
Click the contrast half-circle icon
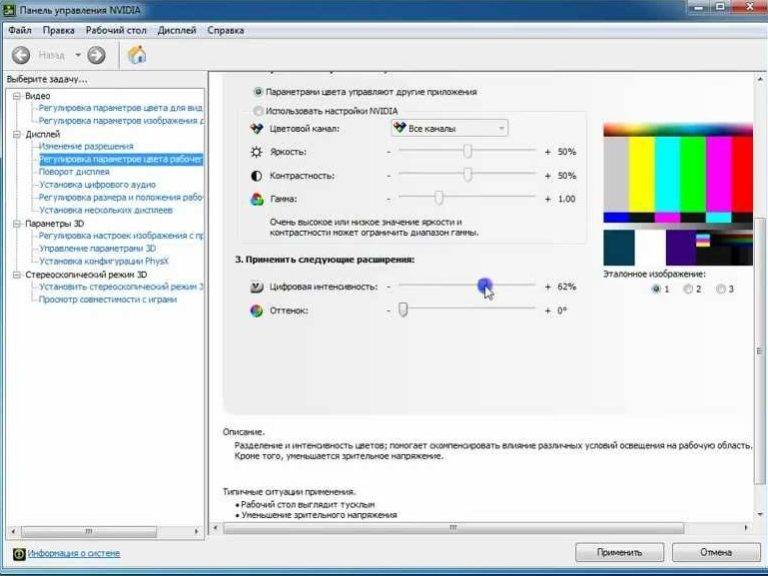click(x=256, y=175)
